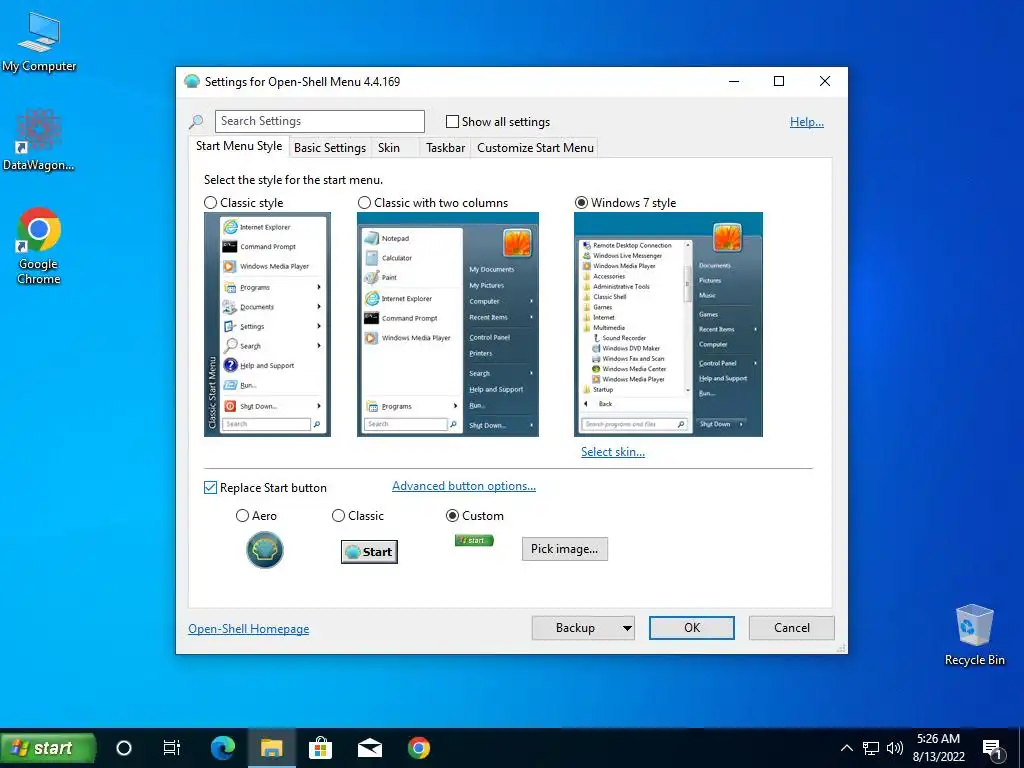Open the Recycle Bin
The image size is (1024, 768).
click(974, 634)
